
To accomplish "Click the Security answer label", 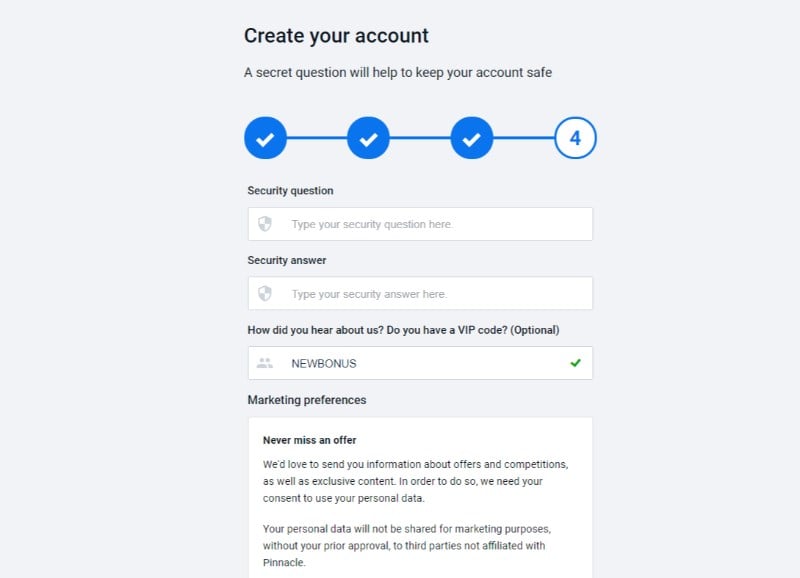I will (287, 260).
